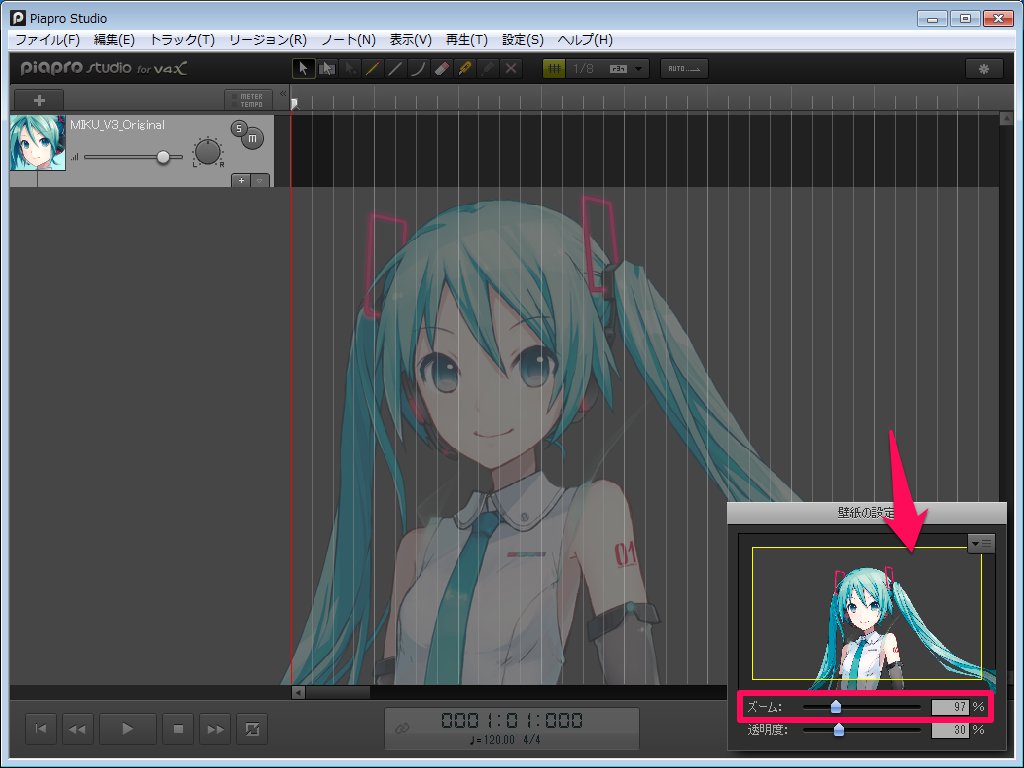Select the yellow pencil tool
Screen dimensions: 1024x768
point(373,69)
